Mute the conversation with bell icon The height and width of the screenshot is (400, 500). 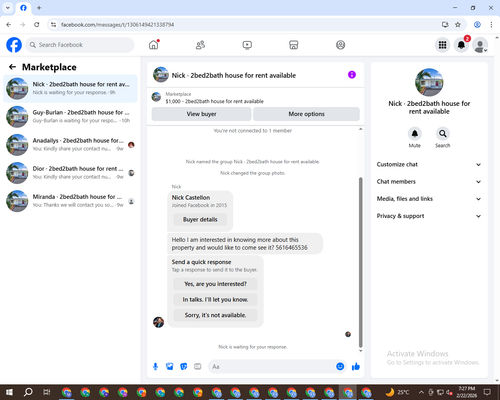[x=415, y=134]
